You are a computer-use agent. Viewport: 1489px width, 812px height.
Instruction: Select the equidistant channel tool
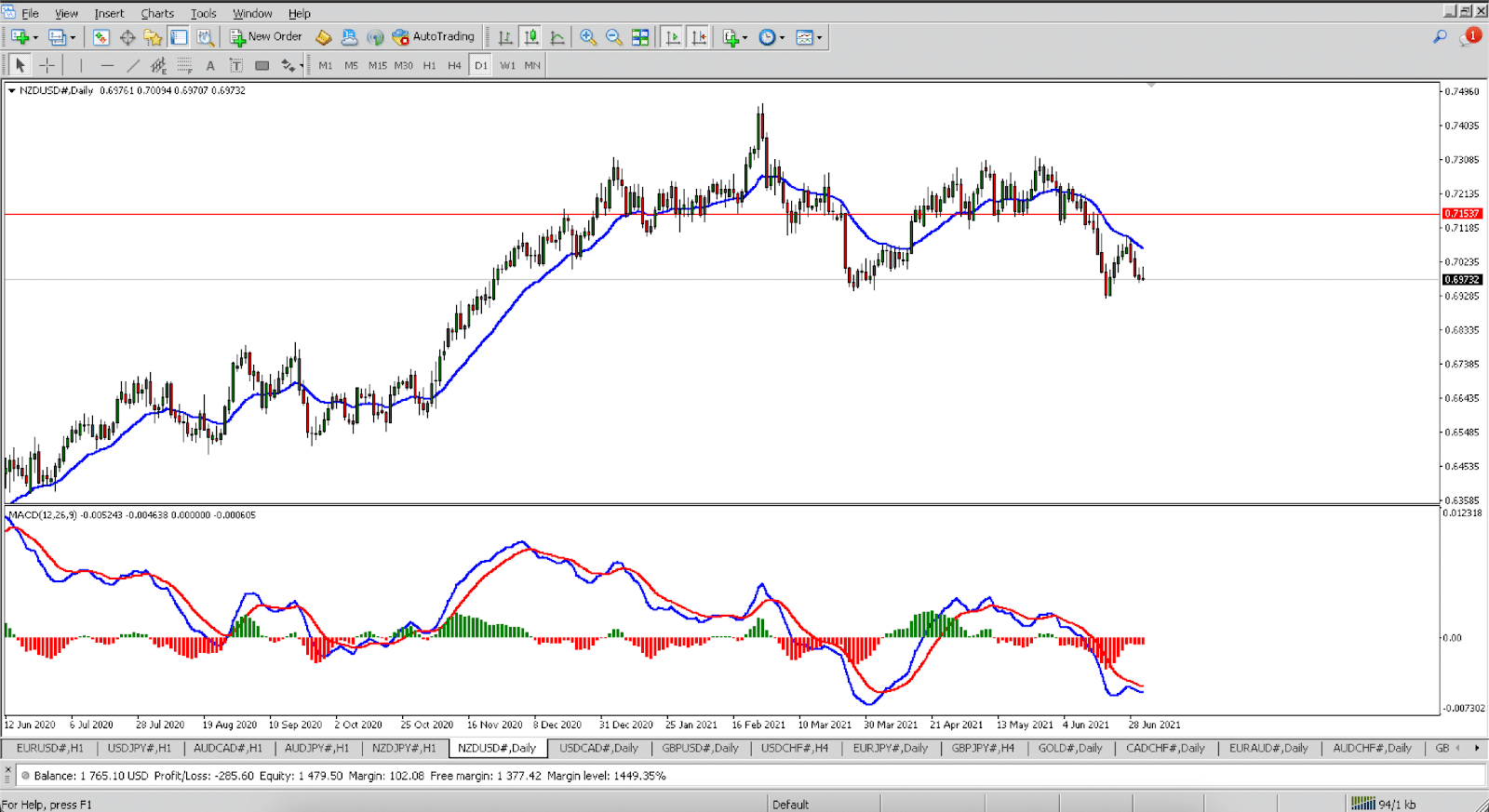(158, 65)
